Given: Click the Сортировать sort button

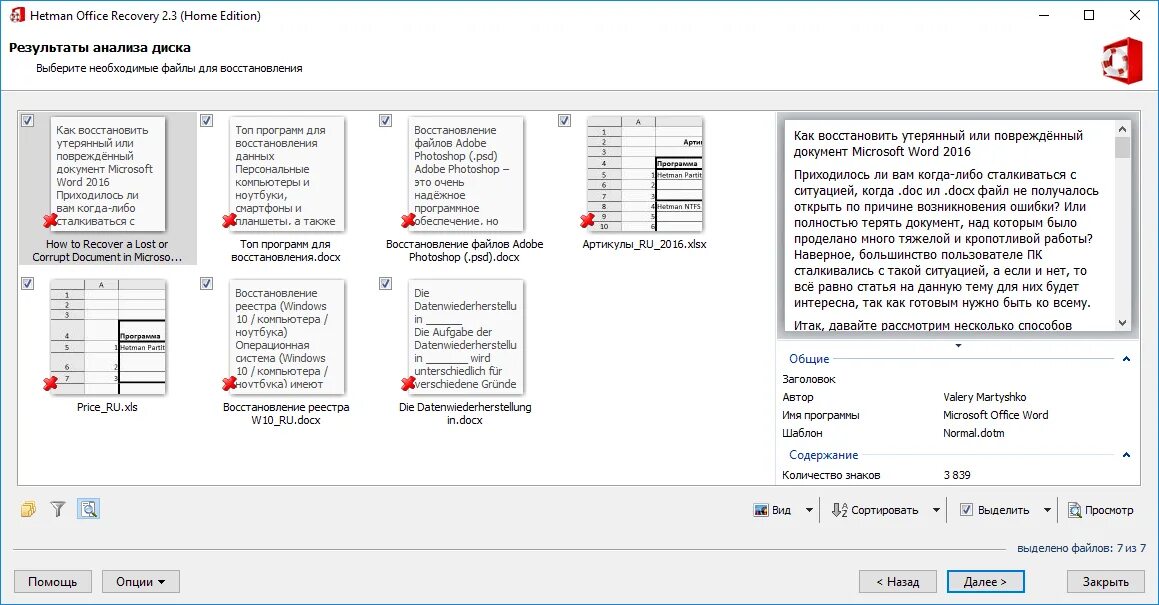Looking at the screenshot, I should pos(875,510).
